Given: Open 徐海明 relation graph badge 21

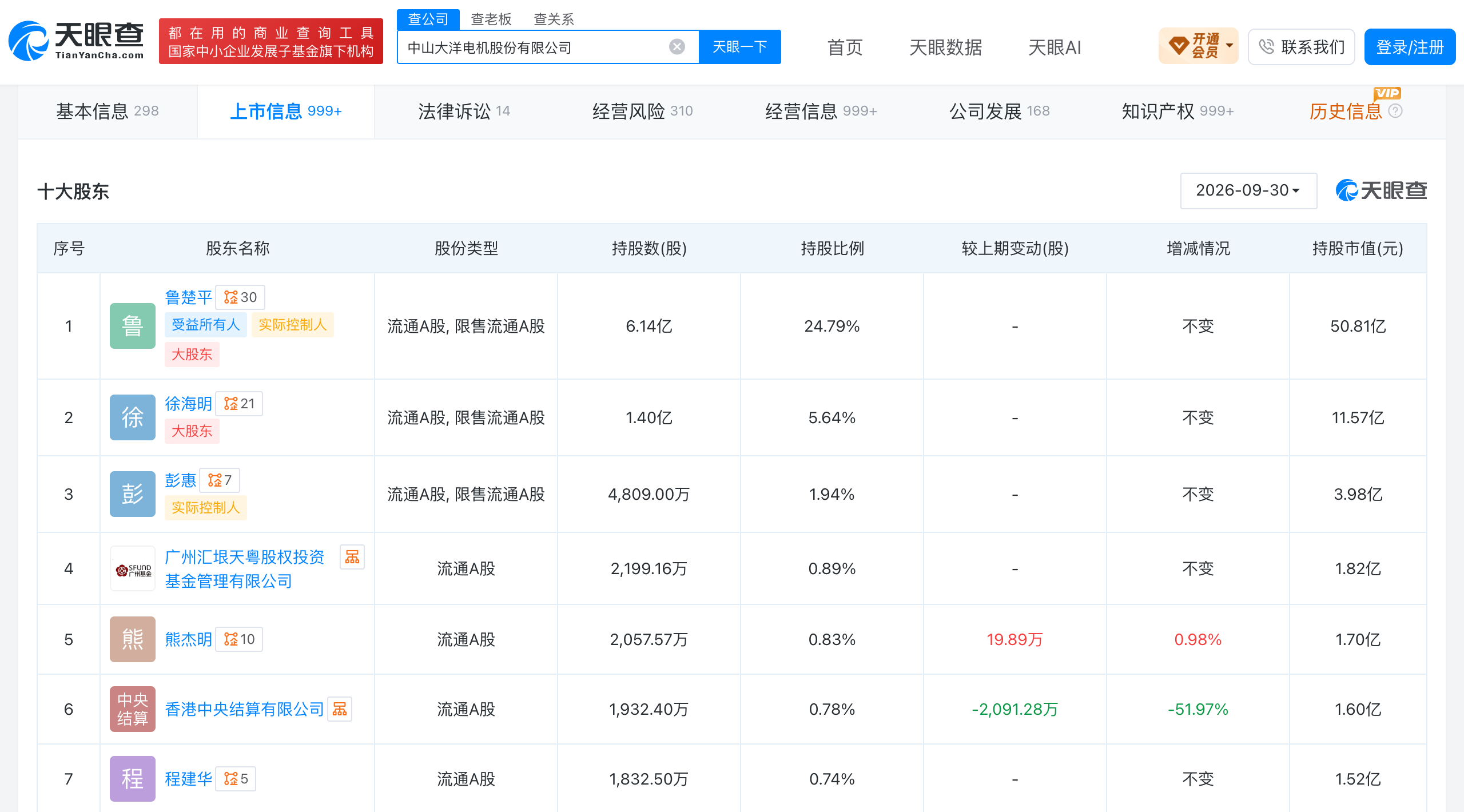Looking at the screenshot, I should [239, 404].
